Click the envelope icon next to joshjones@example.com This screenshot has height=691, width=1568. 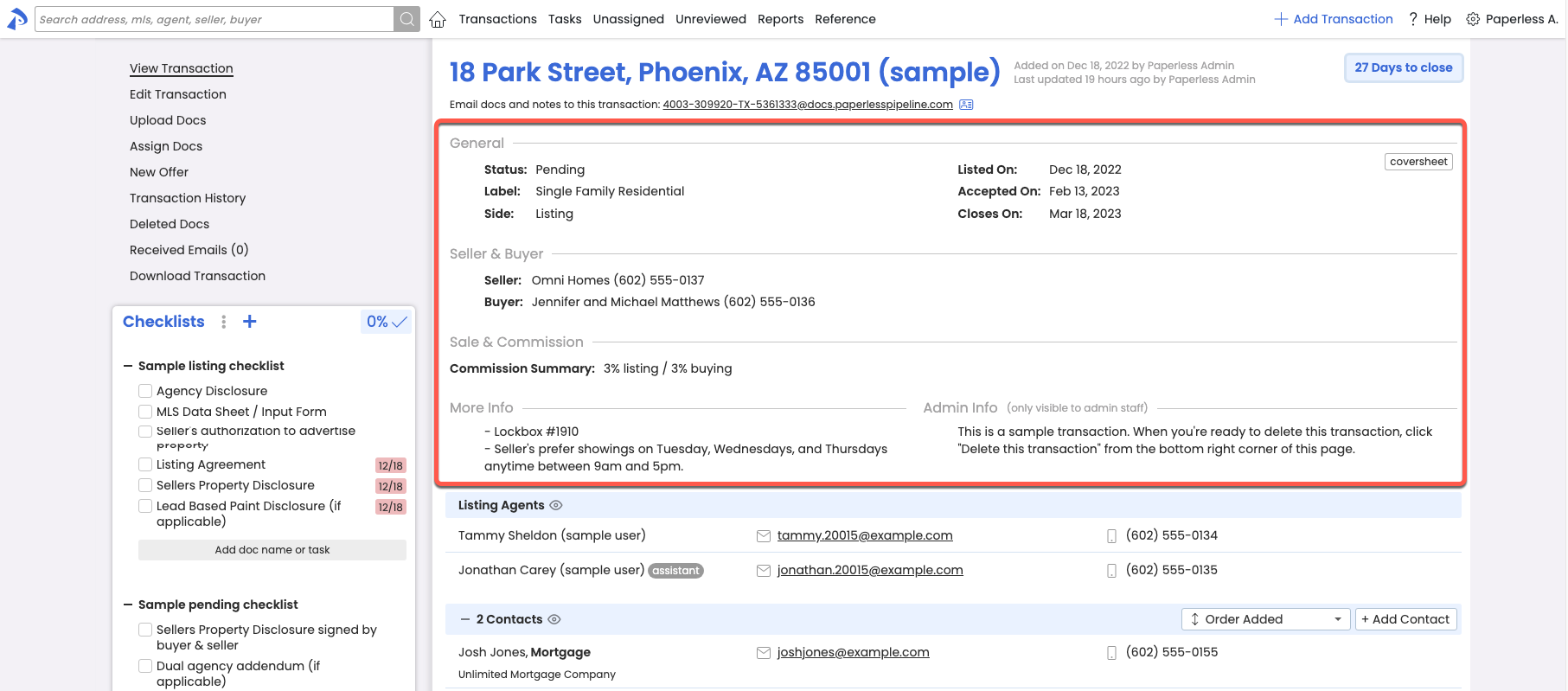[x=764, y=653]
